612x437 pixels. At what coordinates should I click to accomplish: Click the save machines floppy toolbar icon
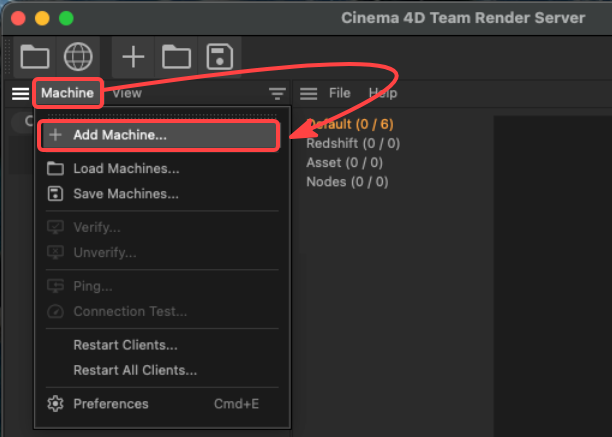[x=220, y=57]
